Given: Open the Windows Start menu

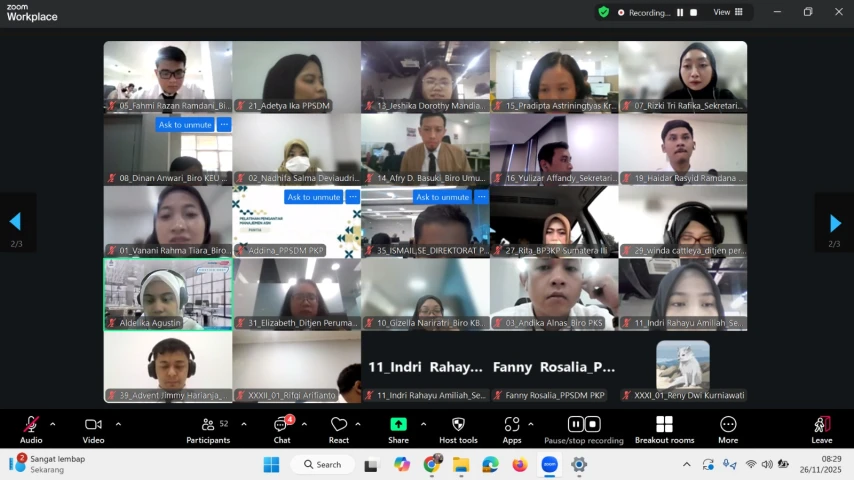Looking at the screenshot, I should click(271, 465).
